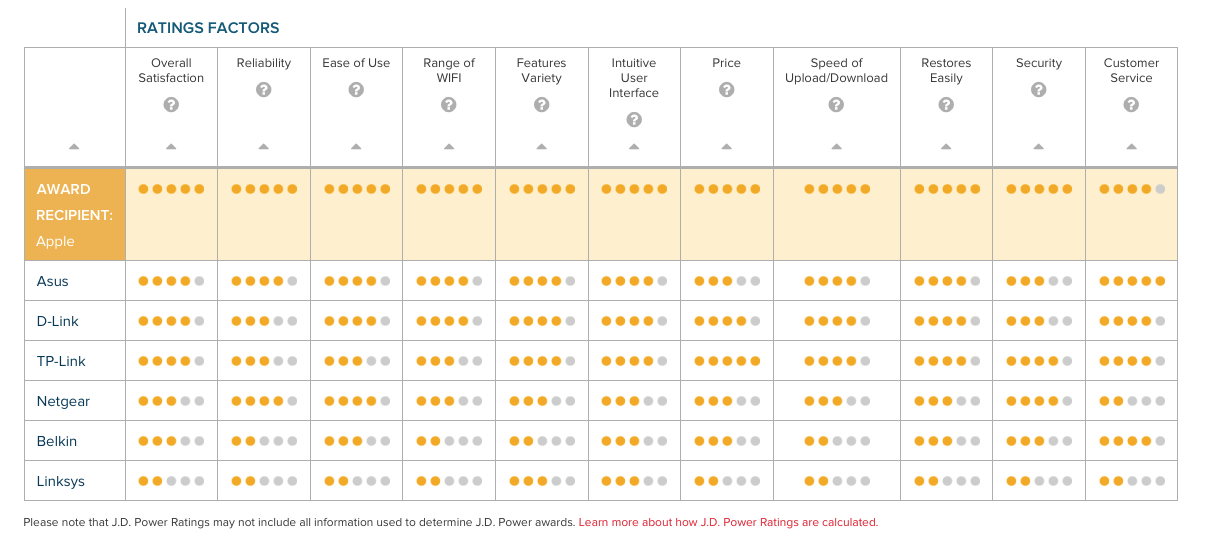Sort by Price using the column arrow
This screenshot has height=544, width=1209.
727,147
